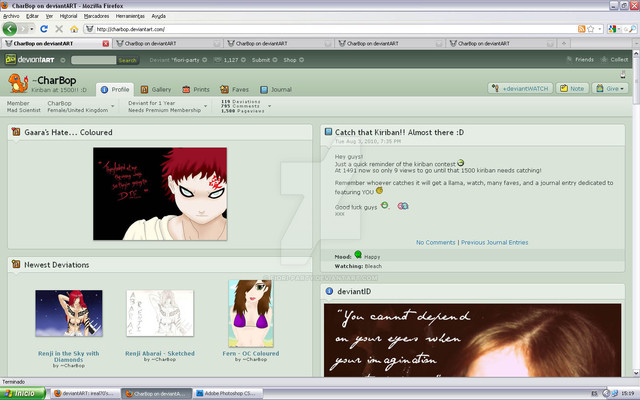Open the address bar history dropdown arrow
This screenshot has height=400, width=640.
(x=600, y=29)
